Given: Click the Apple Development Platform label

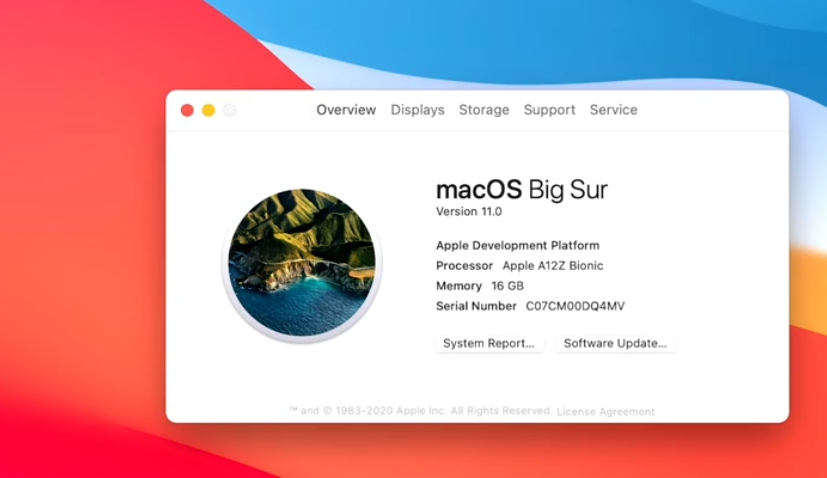Looking at the screenshot, I should tap(517, 245).
